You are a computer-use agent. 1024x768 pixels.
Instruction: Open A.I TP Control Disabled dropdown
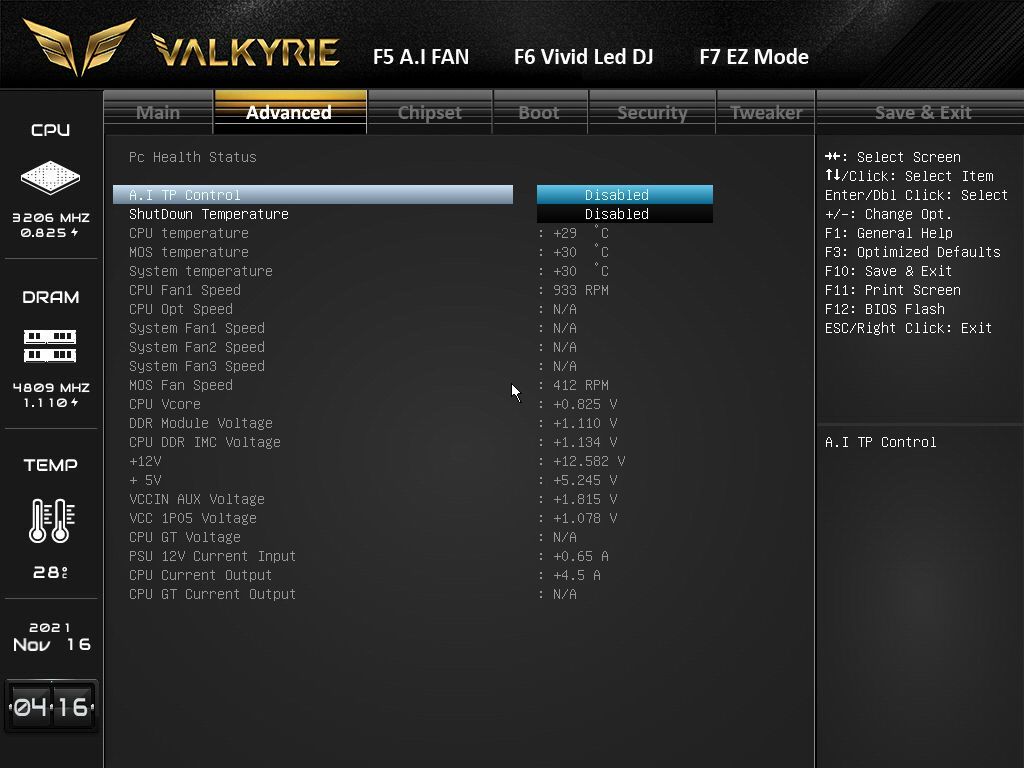click(624, 195)
